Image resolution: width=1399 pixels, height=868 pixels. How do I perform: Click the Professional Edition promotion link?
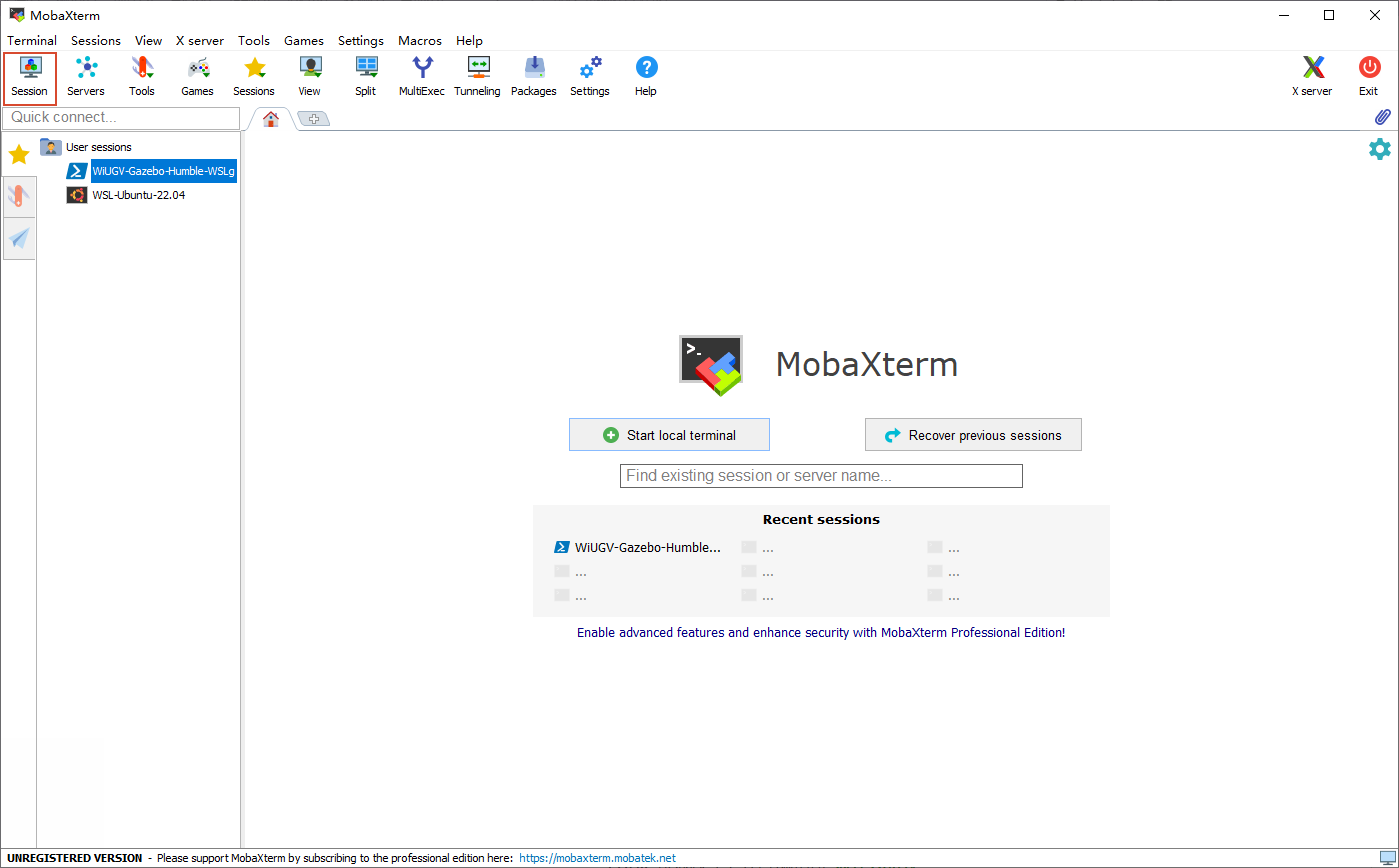pos(821,633)
